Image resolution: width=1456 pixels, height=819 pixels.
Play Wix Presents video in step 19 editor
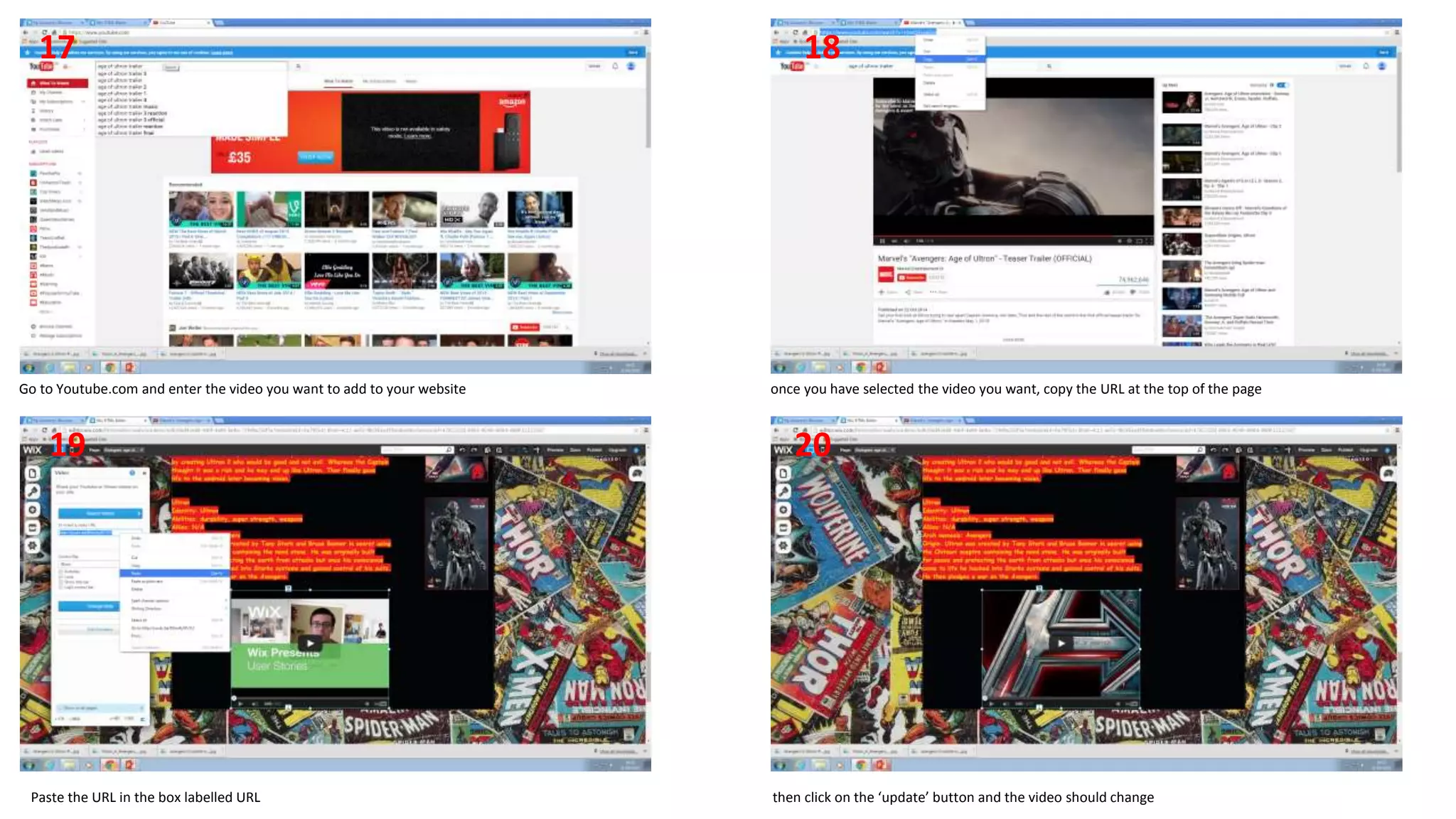pos(310,643)
